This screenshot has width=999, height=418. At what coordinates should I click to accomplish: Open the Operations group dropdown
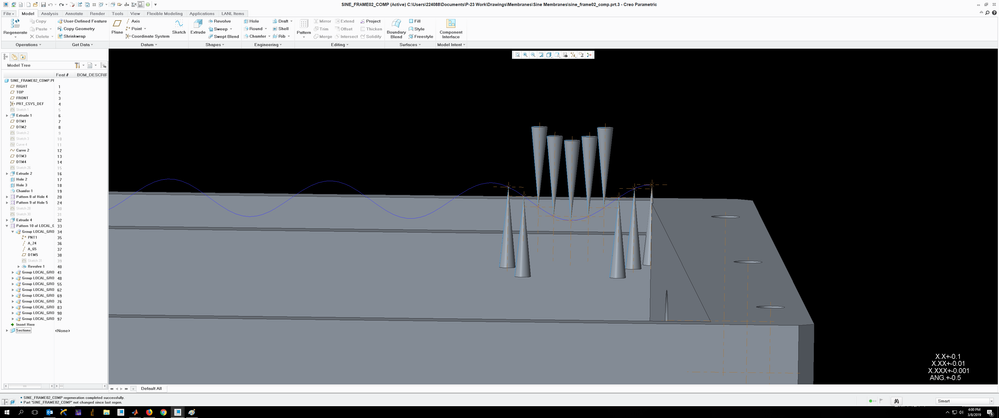pos(28,44)
